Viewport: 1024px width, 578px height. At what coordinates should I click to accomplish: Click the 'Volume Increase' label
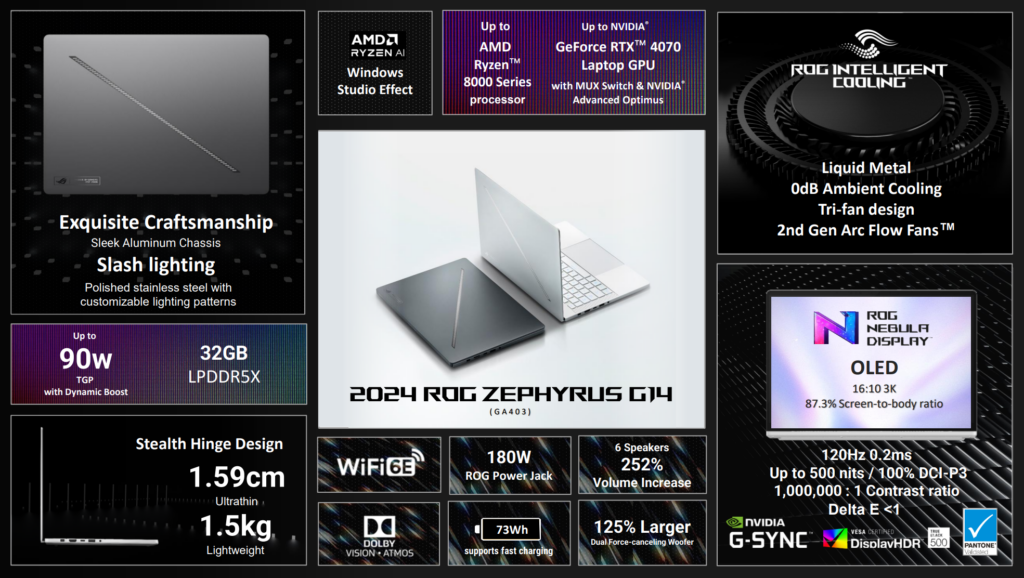click(642, 483)
